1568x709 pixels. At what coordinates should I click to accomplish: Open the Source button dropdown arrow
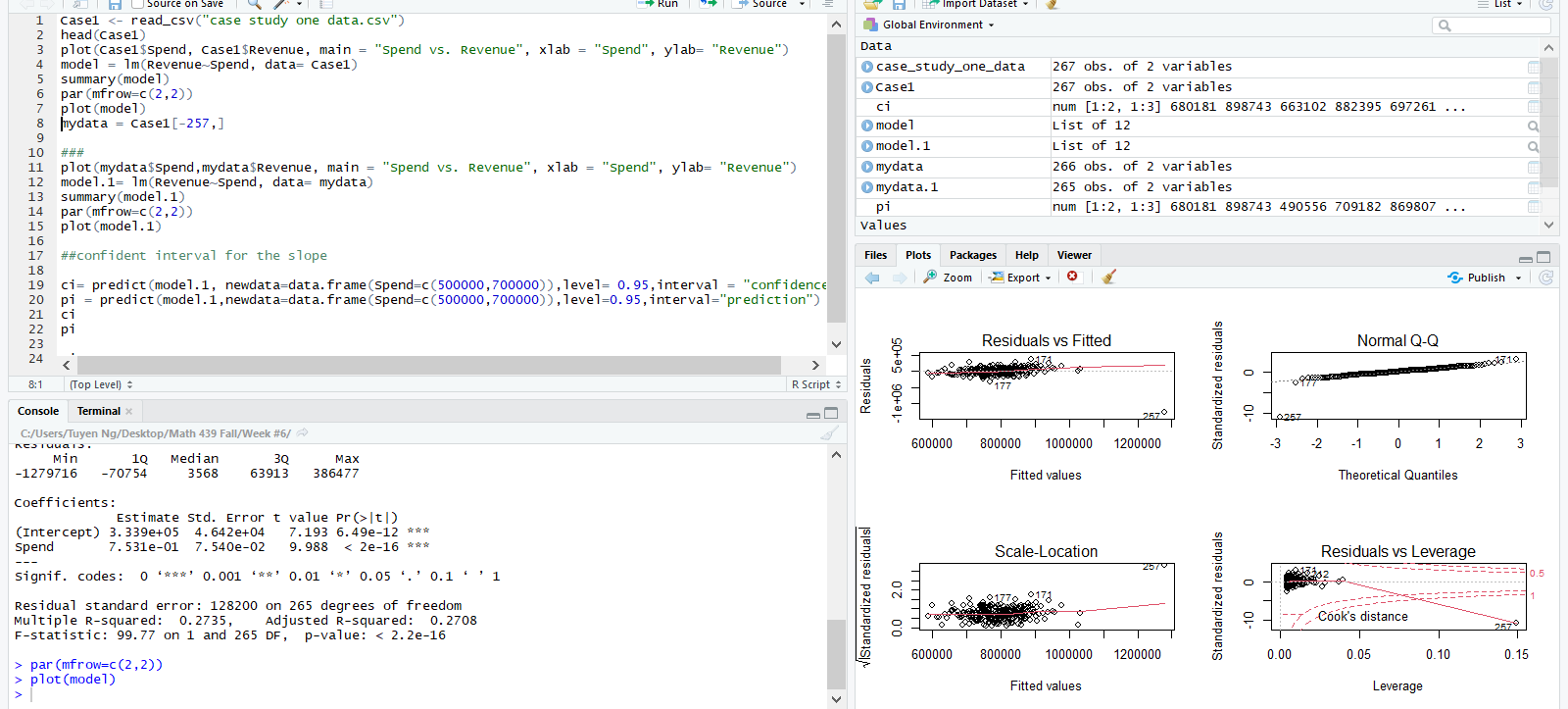pos(802,5)
